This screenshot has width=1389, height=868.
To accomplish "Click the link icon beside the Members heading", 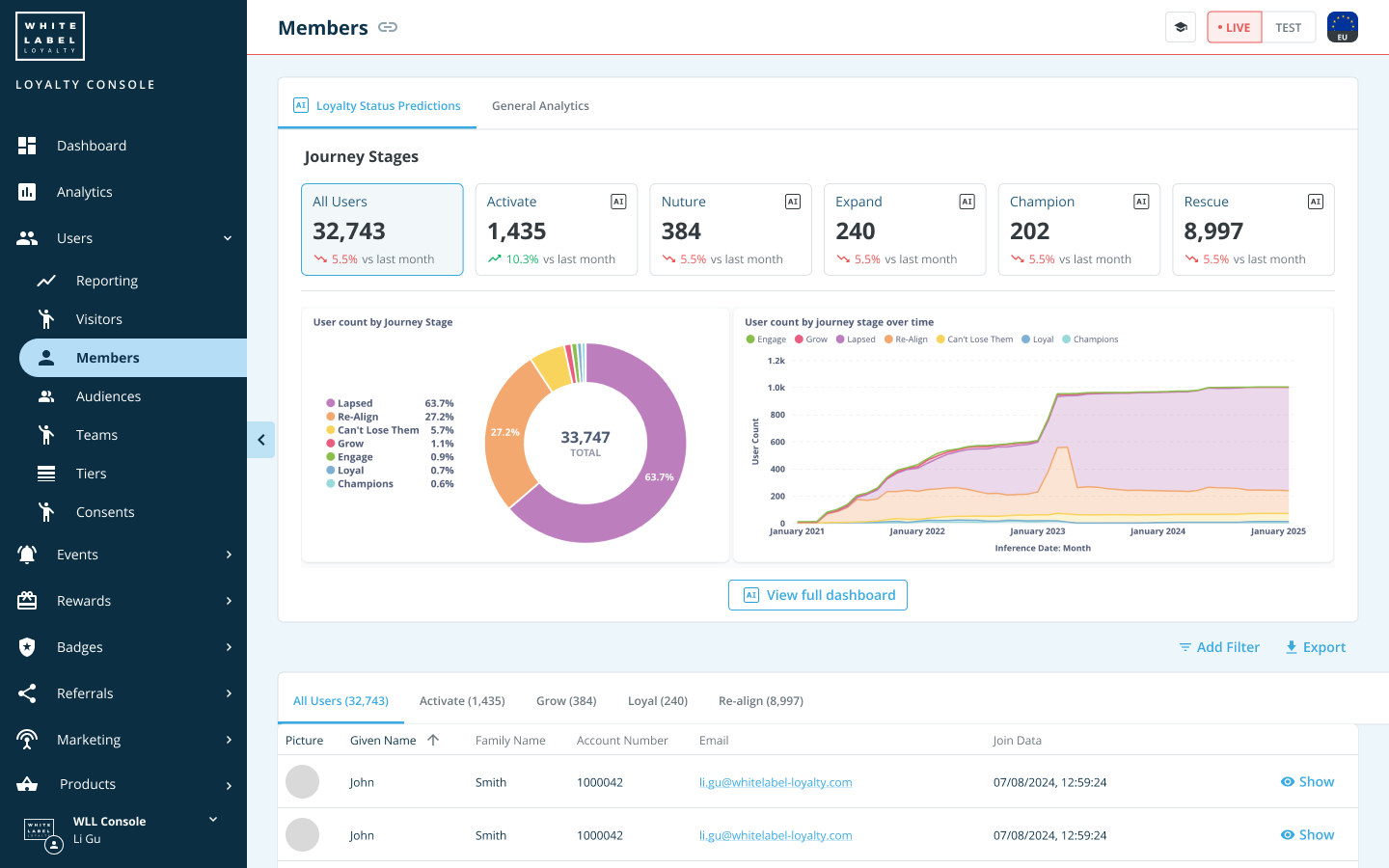I will (388, 27).
